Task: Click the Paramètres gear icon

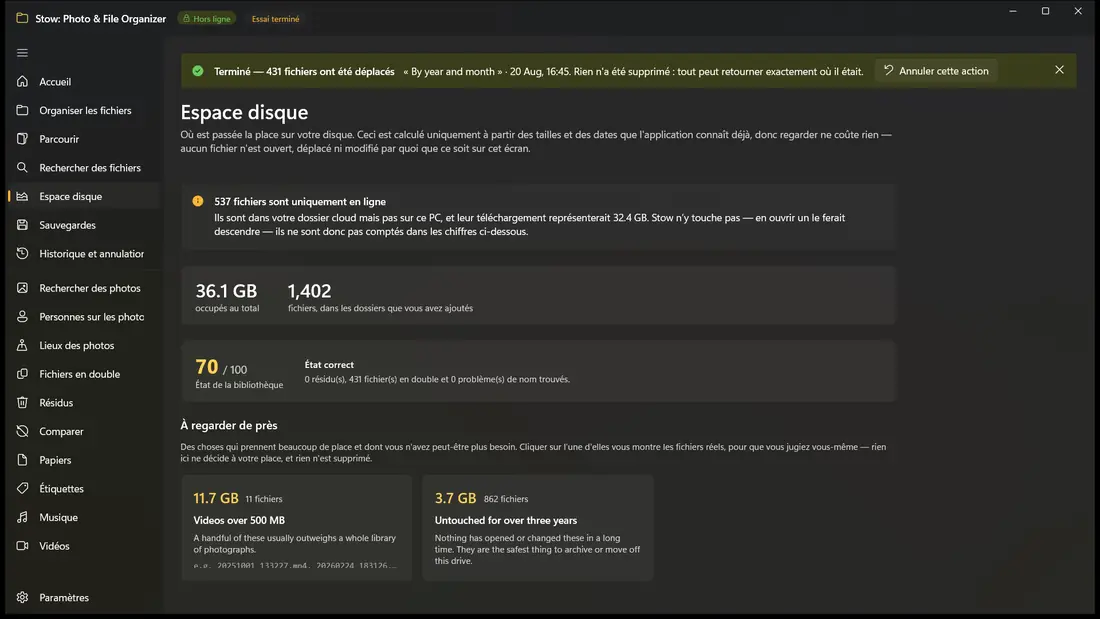Action: [x=22, y=597]
